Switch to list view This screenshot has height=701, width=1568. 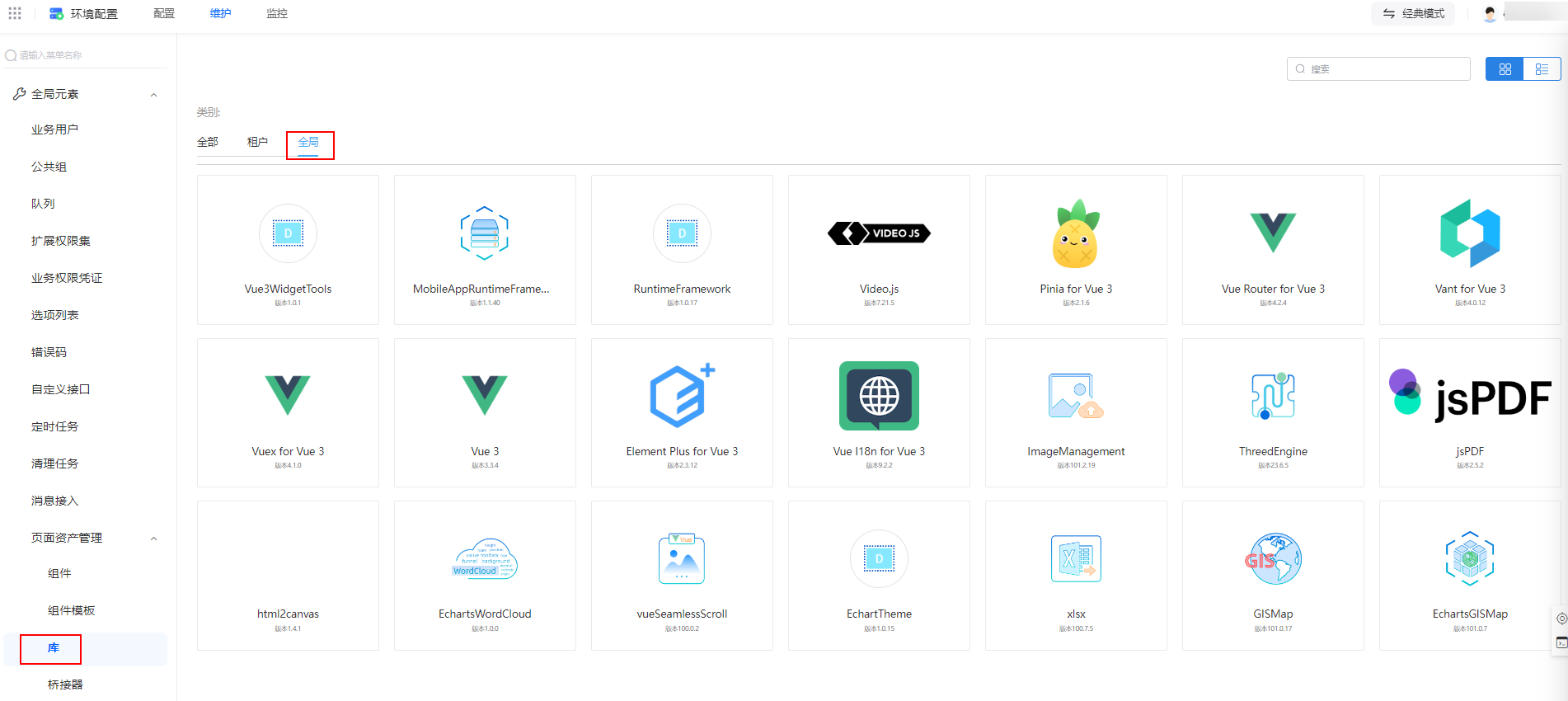[x=1542, y=69]
